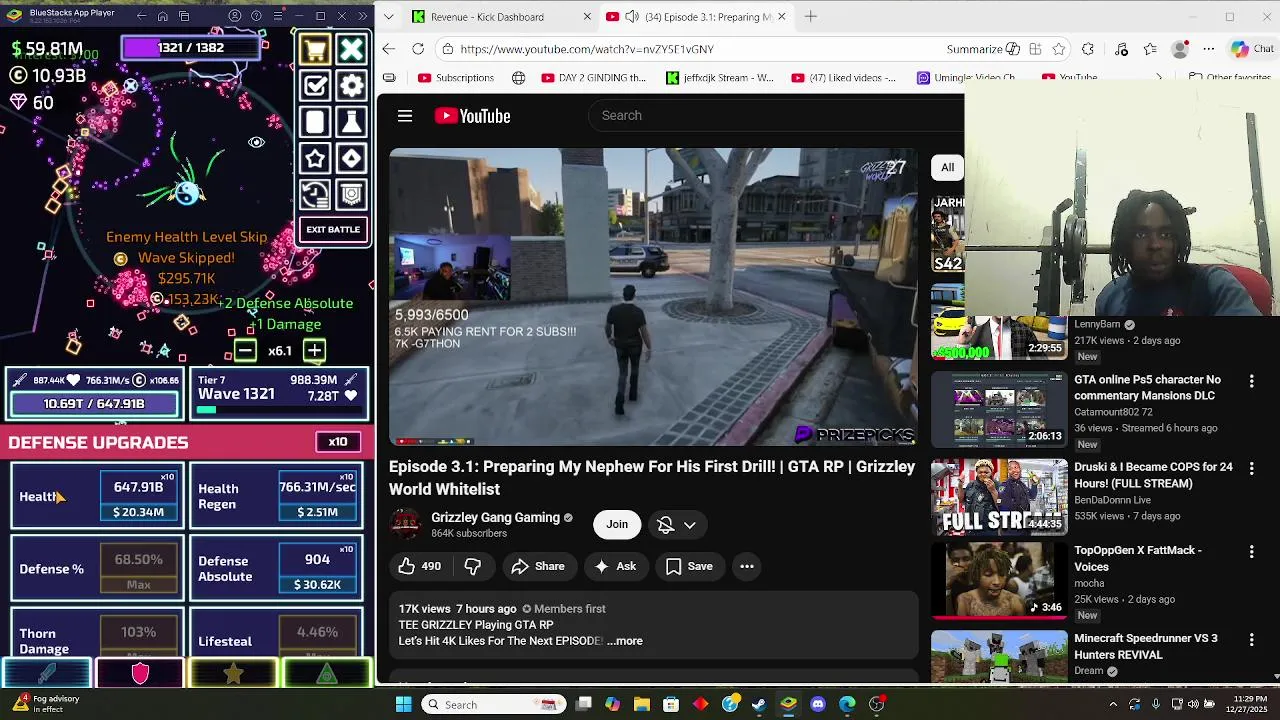Switch to attack upgrades sword tab
The image size is (1280, 720).
47,674
